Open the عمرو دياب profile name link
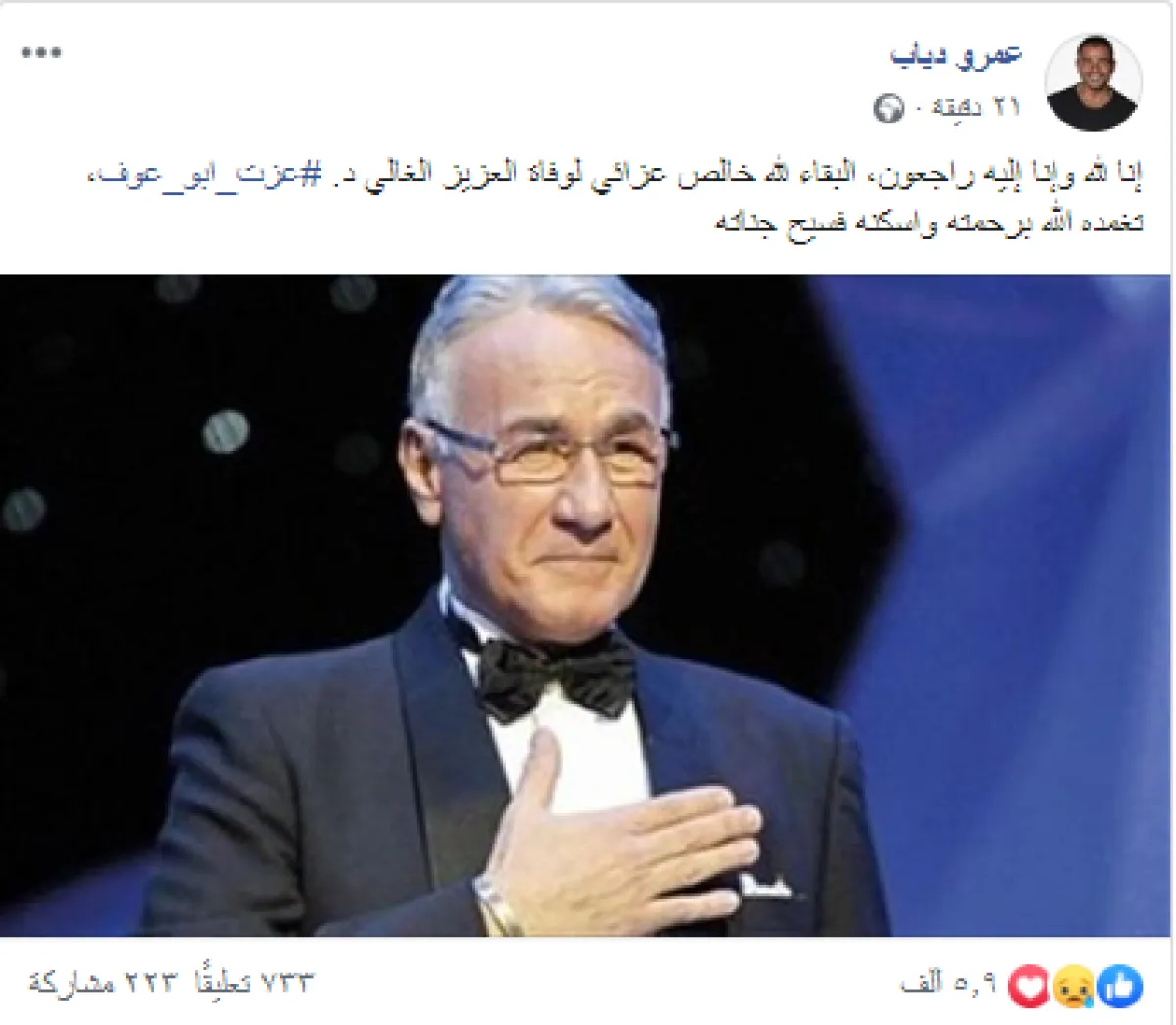This screenshot has height=1025, width=1176. (x=956, y=53)
